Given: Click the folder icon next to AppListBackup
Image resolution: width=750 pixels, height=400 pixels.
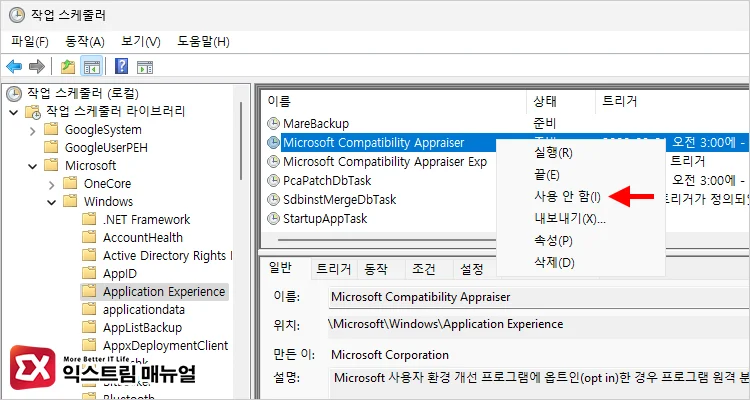Looking at the screenshot, I should tap(89, 327).
